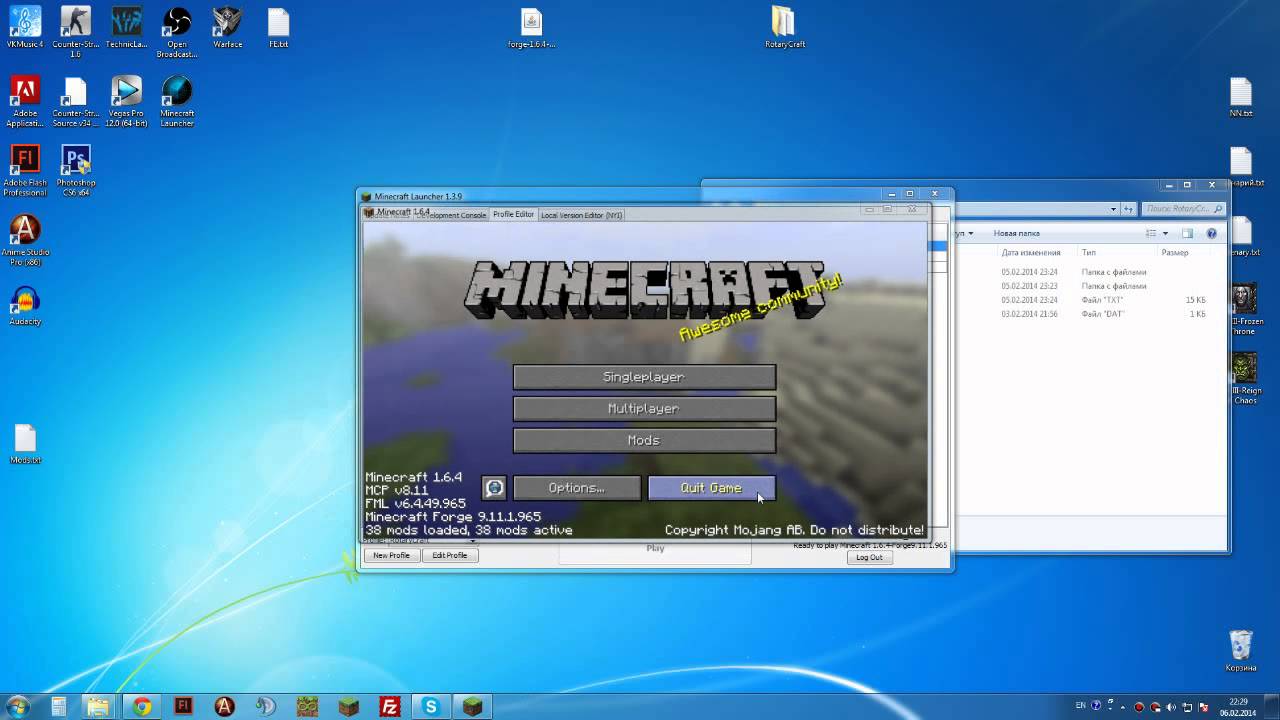Click the Skype taskbar icon
Viewport: 1280px width, 720px height.
click(431, 706)
